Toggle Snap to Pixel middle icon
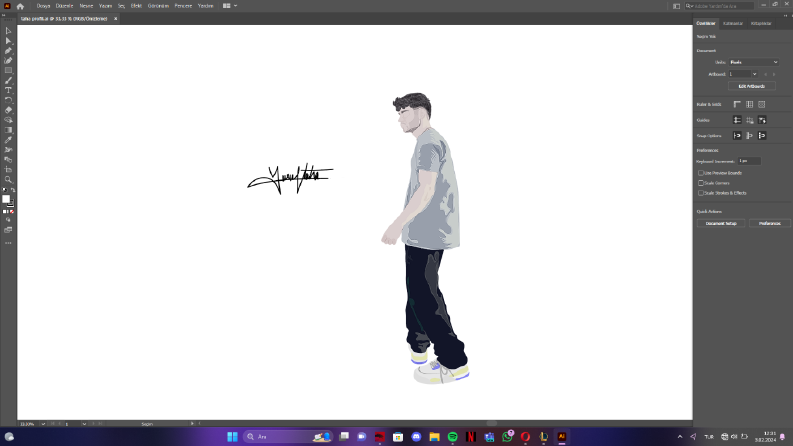 pos(750,136)
